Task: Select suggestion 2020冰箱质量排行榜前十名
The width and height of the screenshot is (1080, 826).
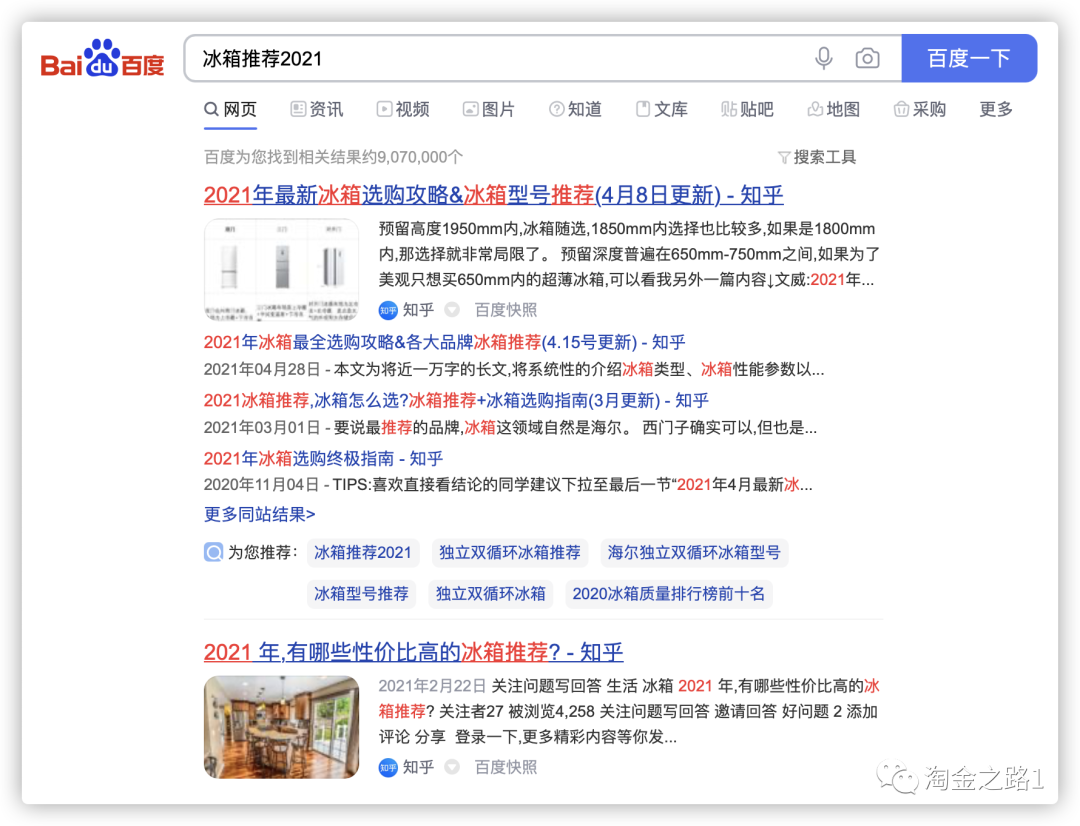Action: [x=669, y=595]
